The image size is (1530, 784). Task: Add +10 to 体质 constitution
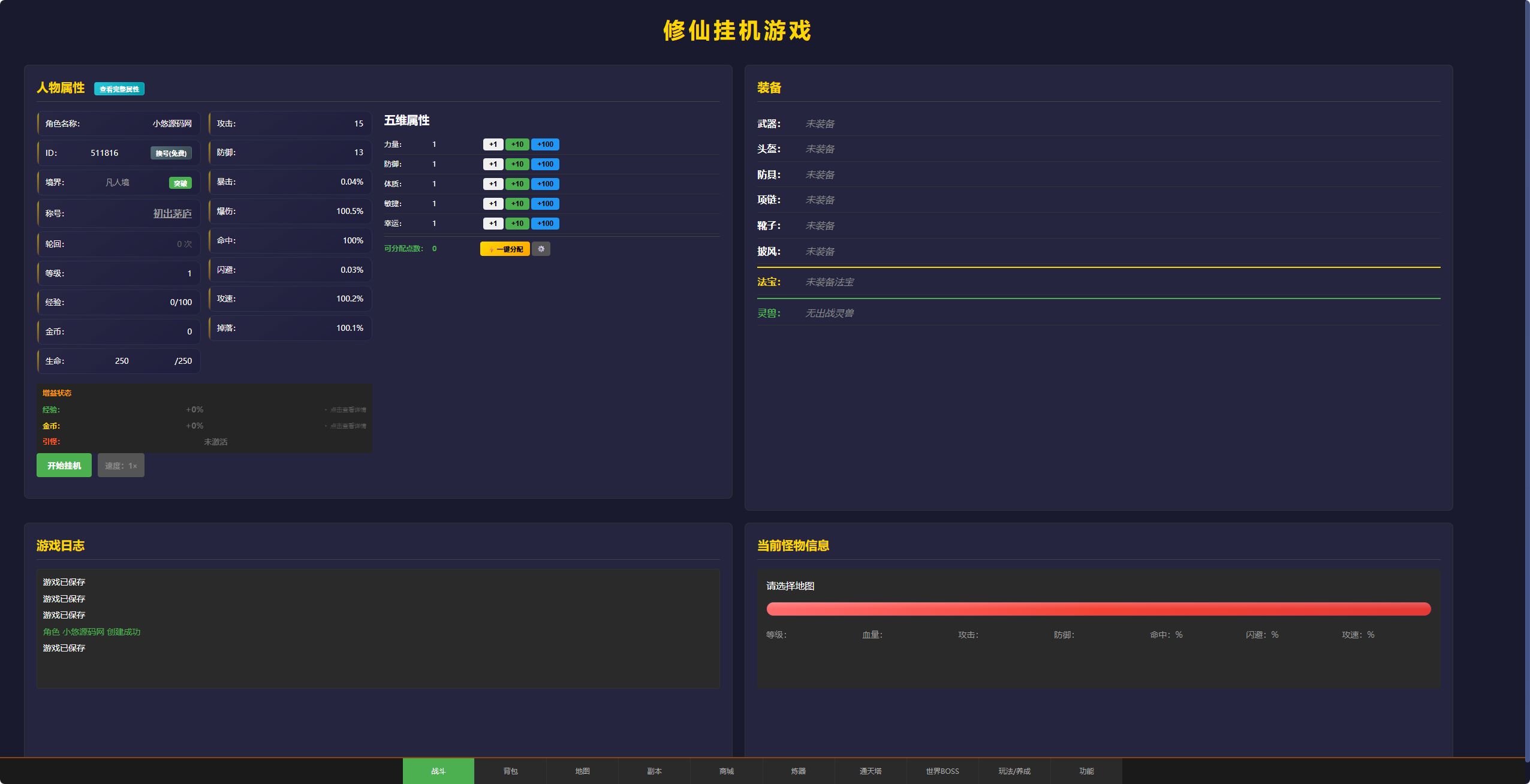point(517,184)
